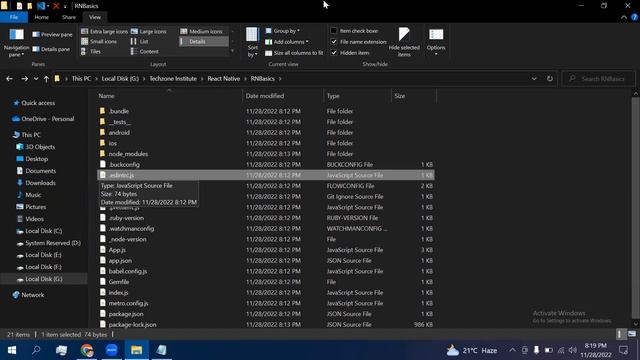The height and width of the screenshot is (360, 640).
Task: Open Network in the sidebar
Action: point(29,295)
